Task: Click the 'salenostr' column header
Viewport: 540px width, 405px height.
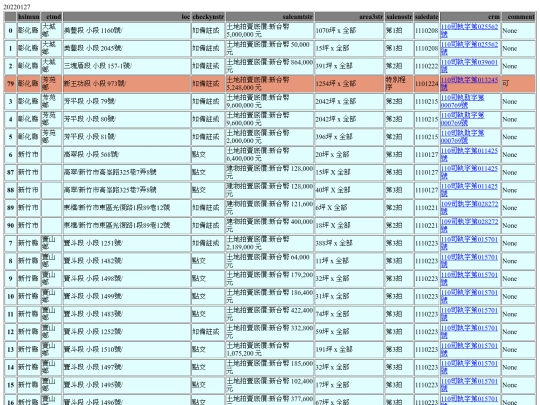Action: click(399, 17)
